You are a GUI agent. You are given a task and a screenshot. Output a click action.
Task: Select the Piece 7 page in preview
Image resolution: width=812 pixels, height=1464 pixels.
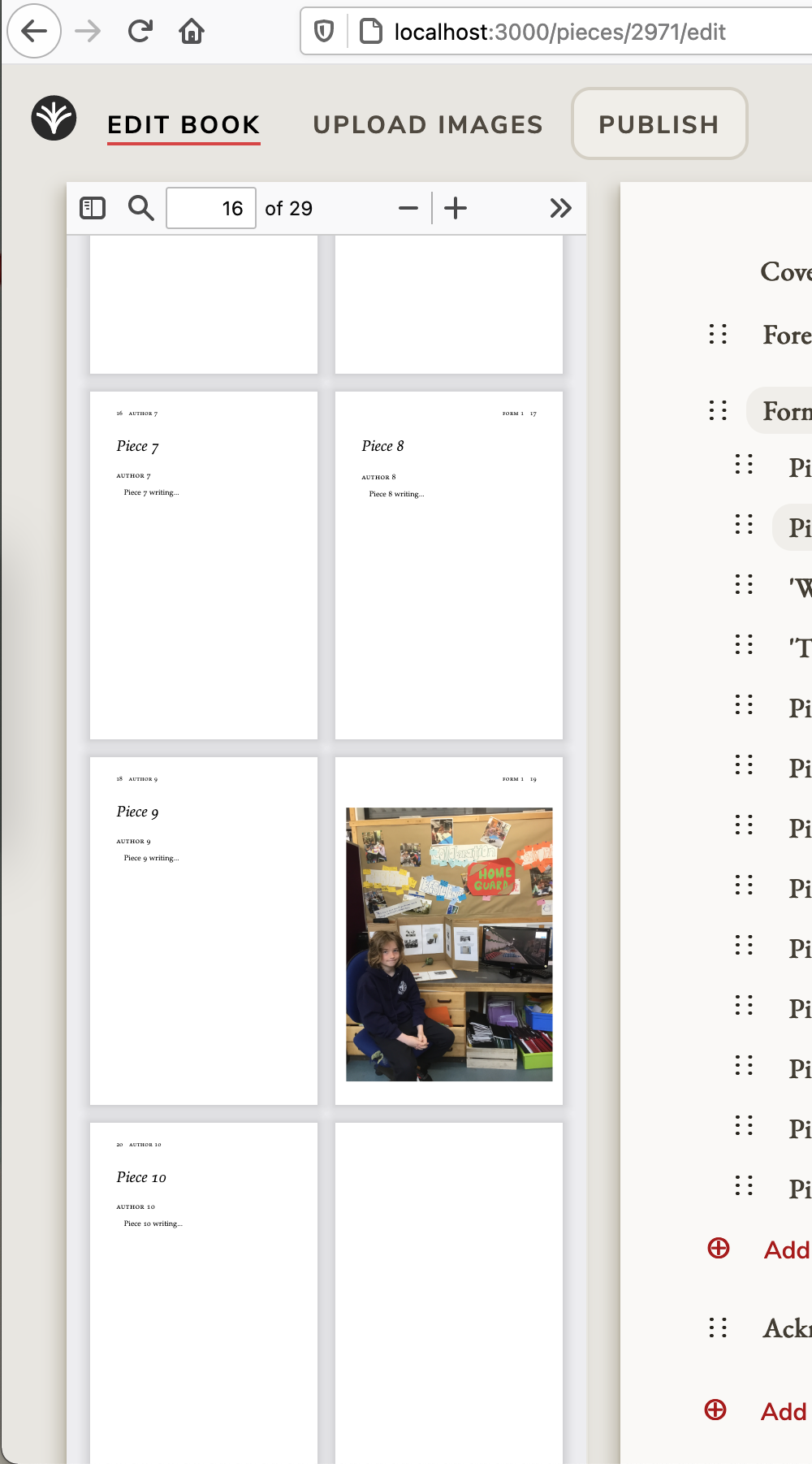pos(204,565)
